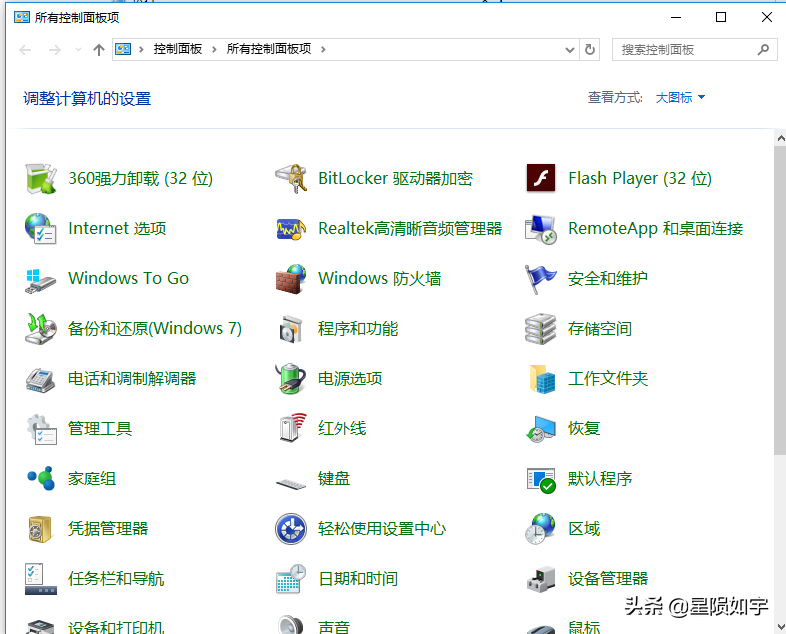Open the 360强力卸载 icon

41,178
